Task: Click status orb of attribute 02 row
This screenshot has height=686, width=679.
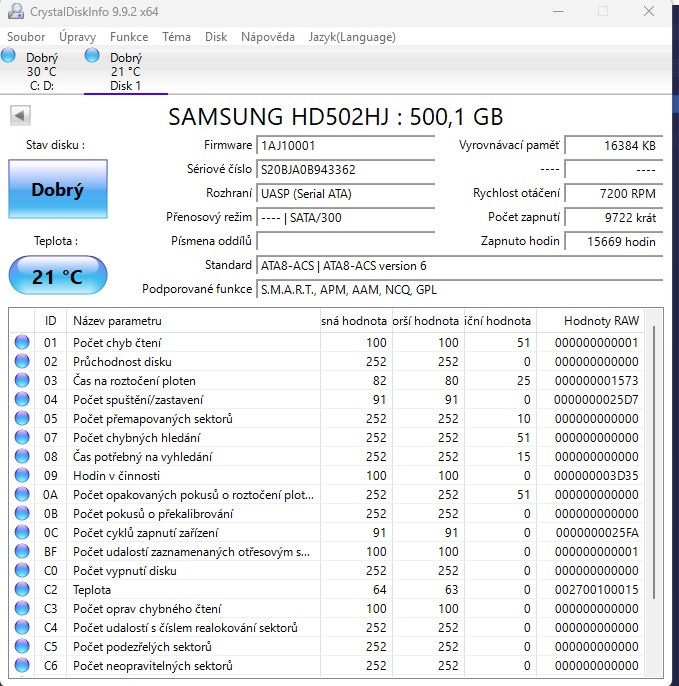Action: click(22, 361)
